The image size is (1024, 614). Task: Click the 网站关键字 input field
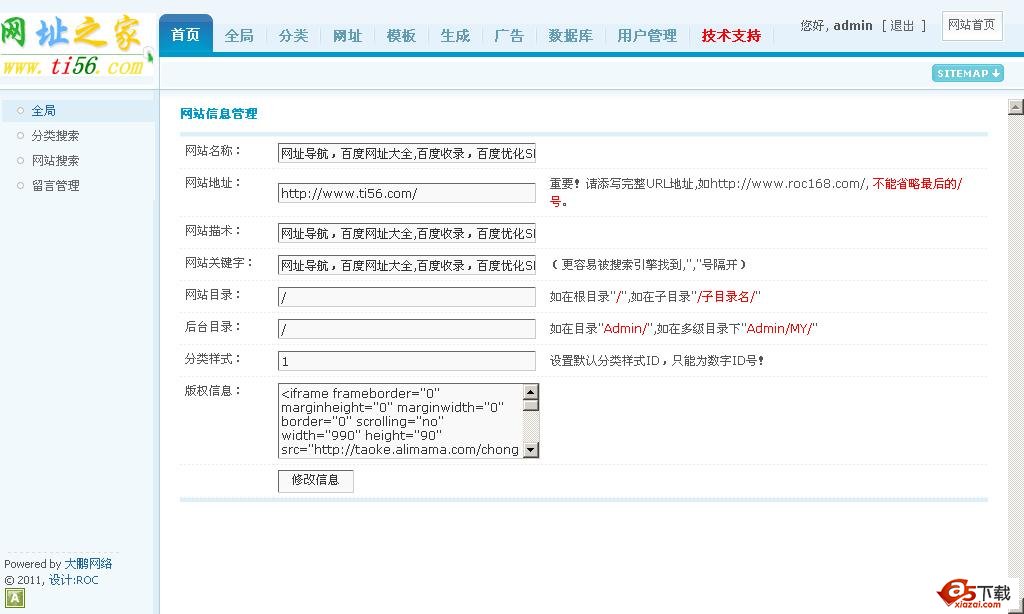coord(407,265)
